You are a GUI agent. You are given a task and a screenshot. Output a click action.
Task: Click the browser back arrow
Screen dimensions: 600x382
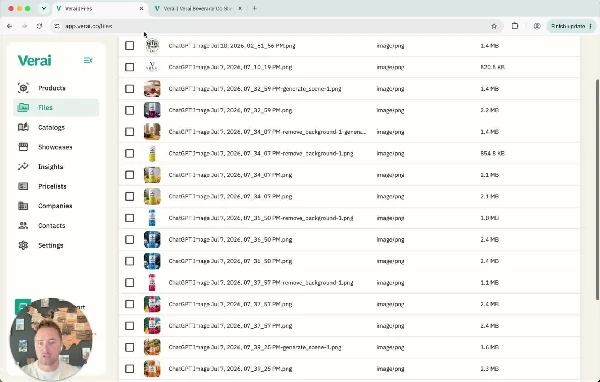(x=10, y=26)
